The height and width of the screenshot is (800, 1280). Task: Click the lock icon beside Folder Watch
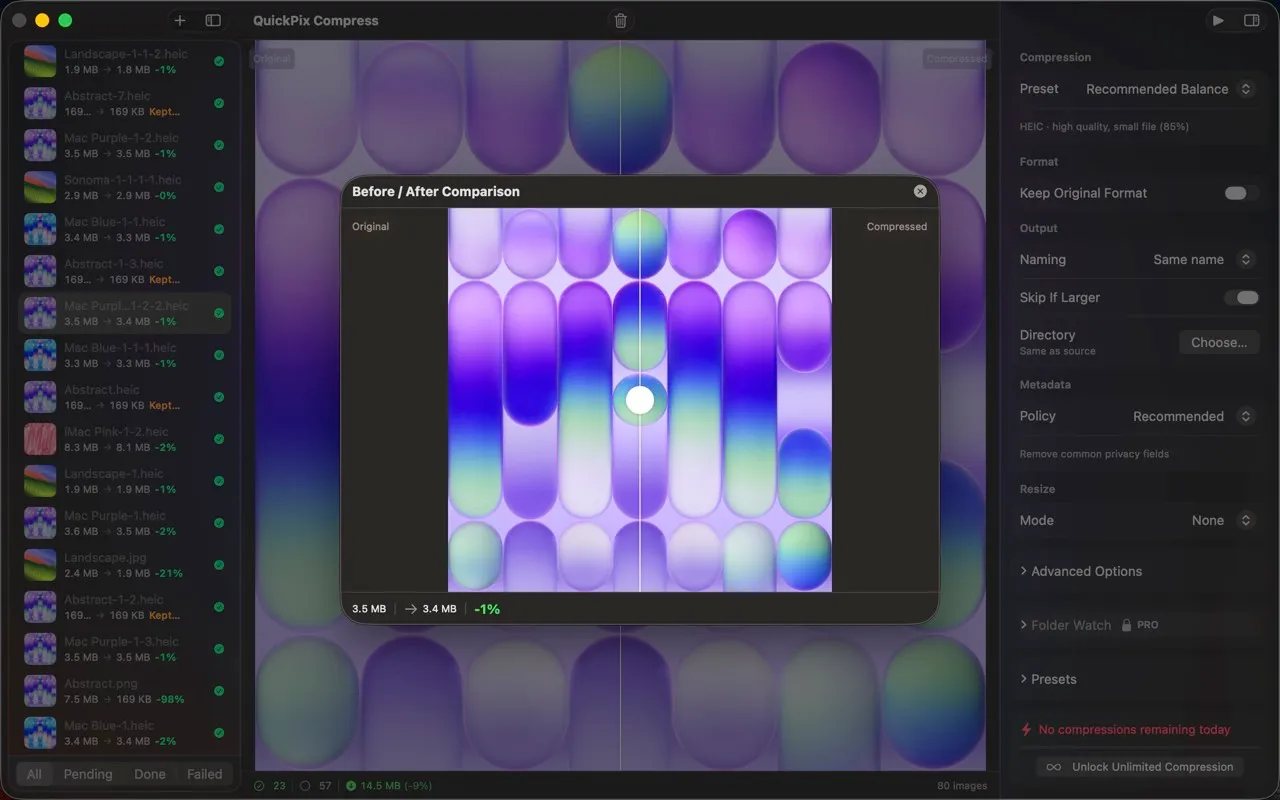pyautogui.click(x=1126, y=625)
